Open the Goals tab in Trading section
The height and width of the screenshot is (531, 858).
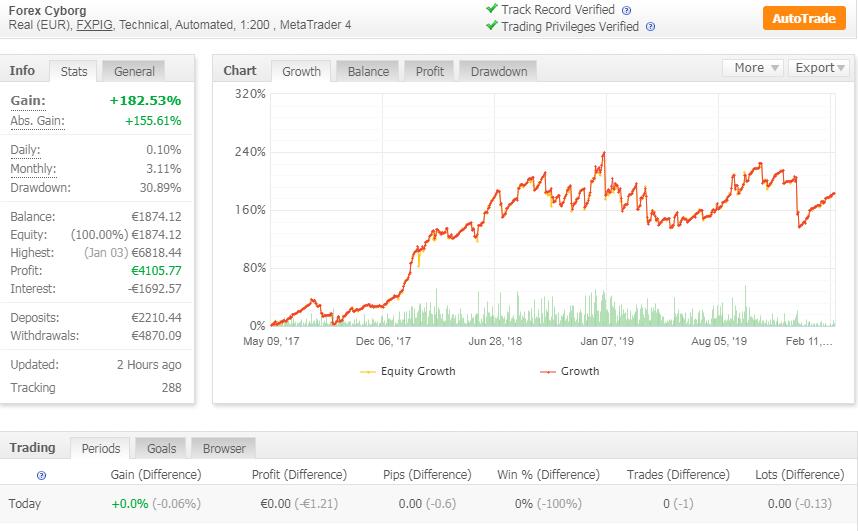point(160,448)
